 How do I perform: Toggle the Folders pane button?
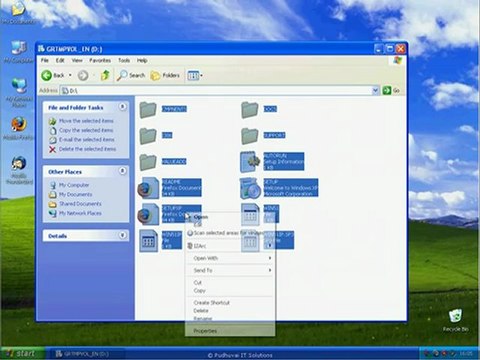pos(165,75)
